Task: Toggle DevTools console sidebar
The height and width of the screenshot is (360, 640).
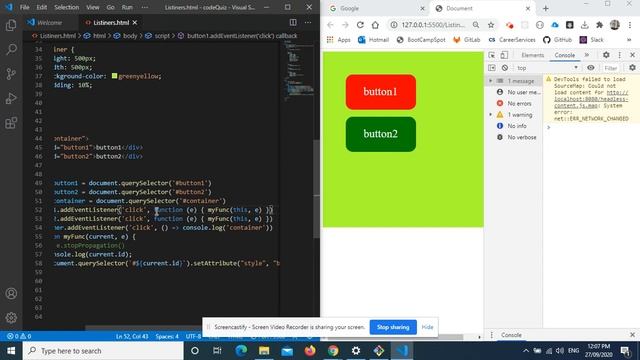Action: click(x=492, y=68)
